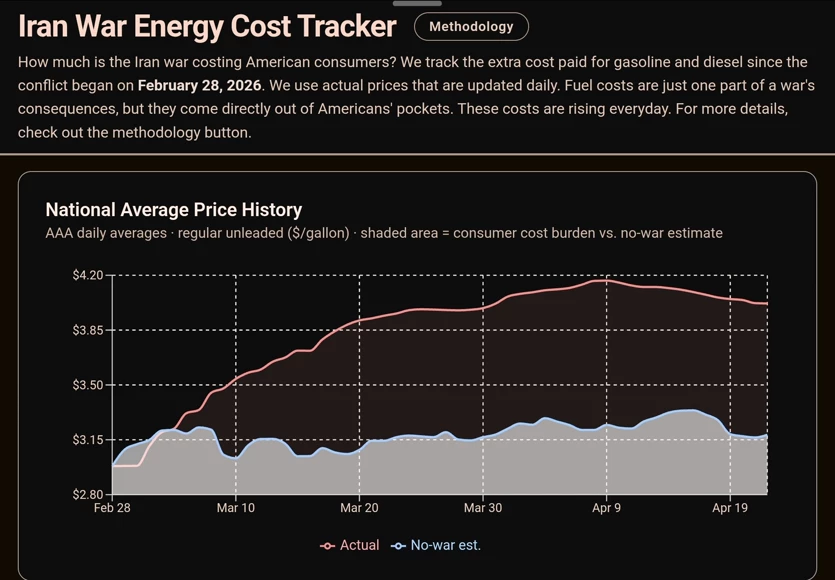
Task: Click the $4.20 y-axis price label
Action: point(88,275)
